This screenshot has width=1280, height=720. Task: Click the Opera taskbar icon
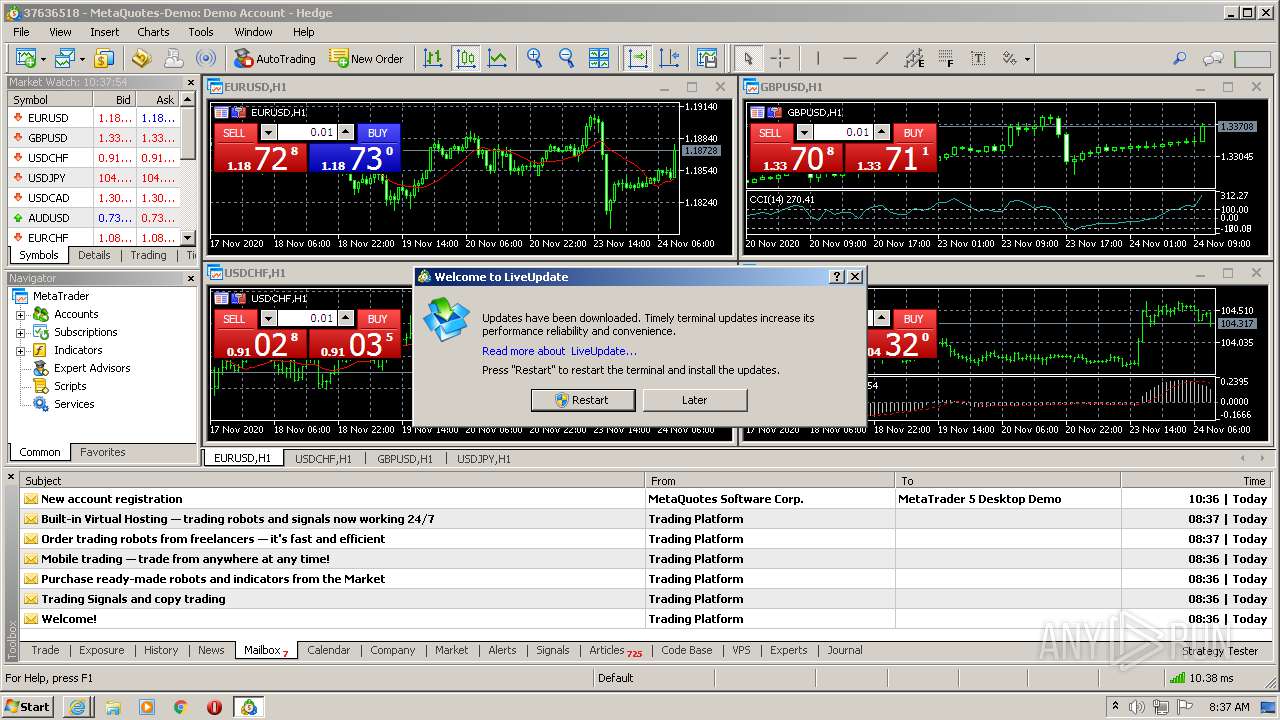pos(214,707)
